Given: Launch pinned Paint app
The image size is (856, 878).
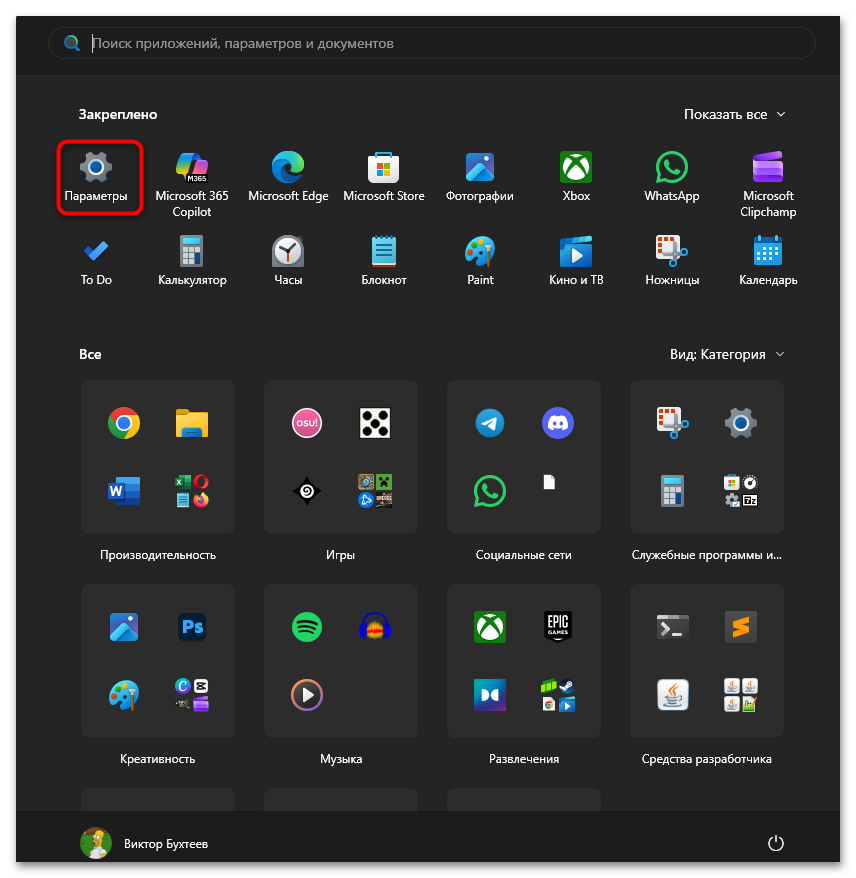Looking at the screenshot, I should coord(480,261).
